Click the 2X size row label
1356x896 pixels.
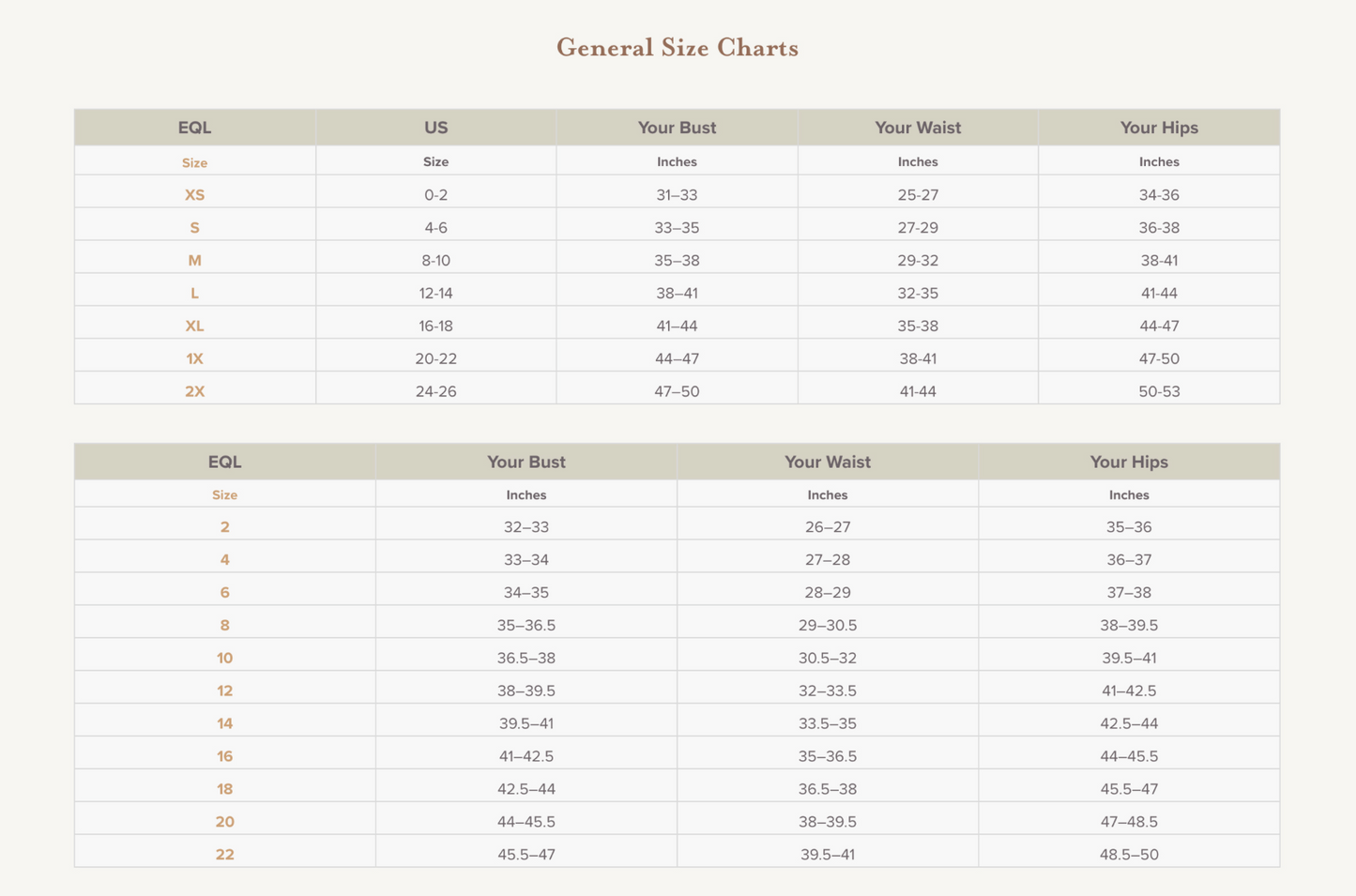pos(194,391)
